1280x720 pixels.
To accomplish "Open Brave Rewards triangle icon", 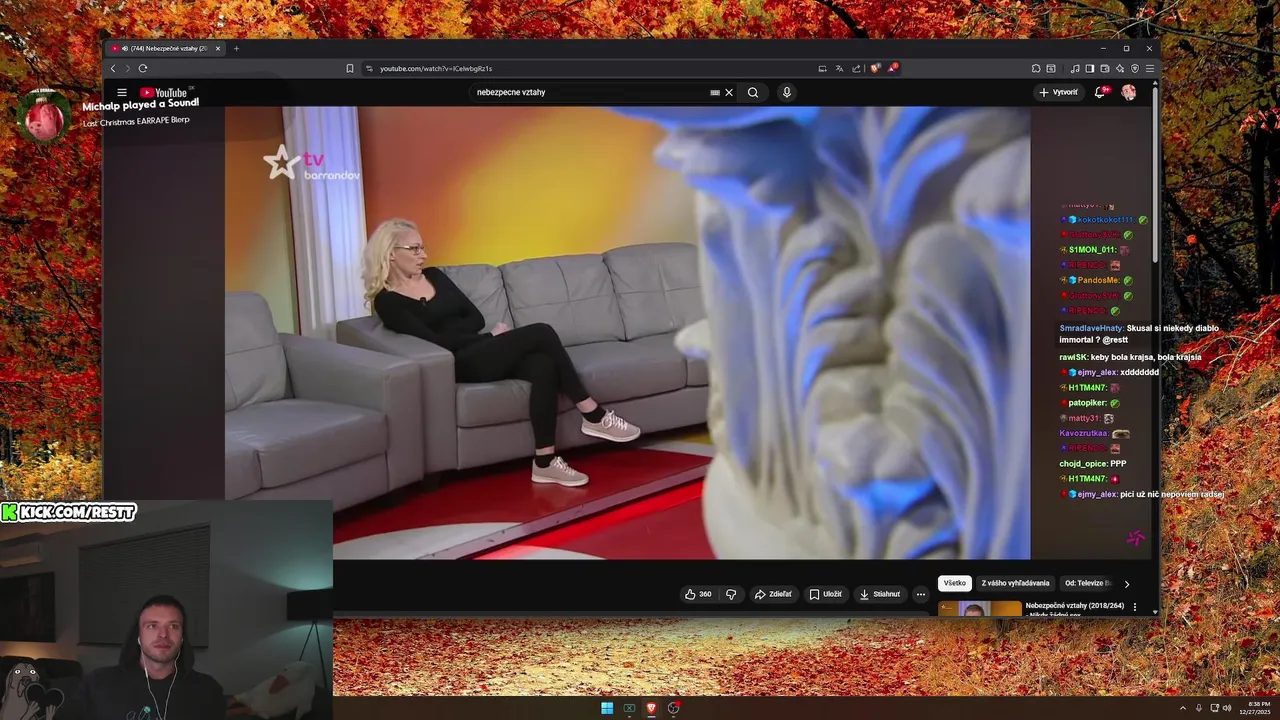I will [892, 68].
